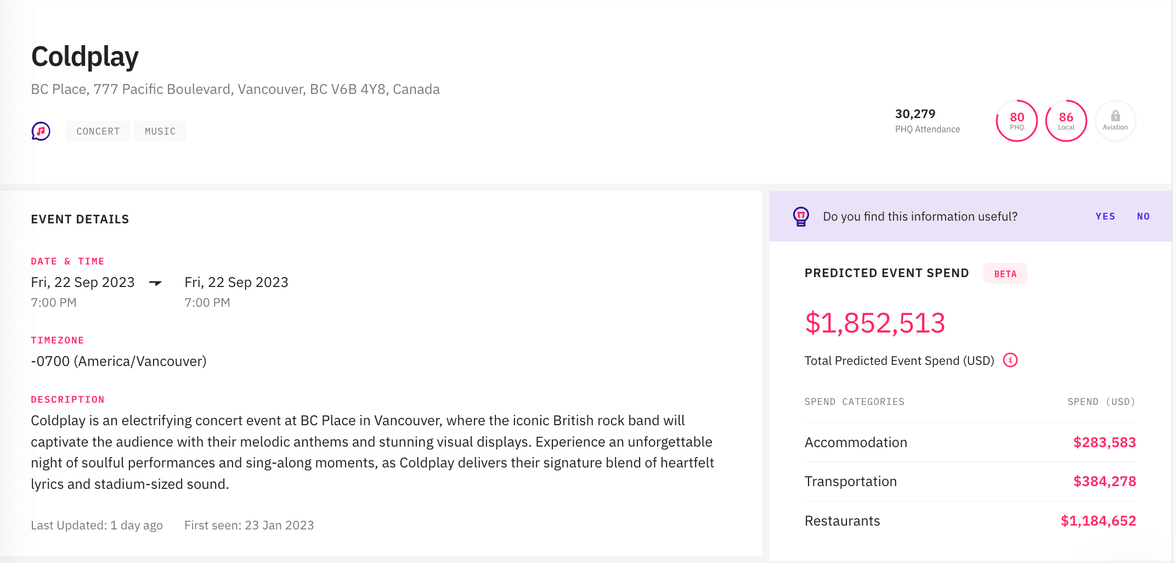Click the Accommodation spend row

pos(856,442)
